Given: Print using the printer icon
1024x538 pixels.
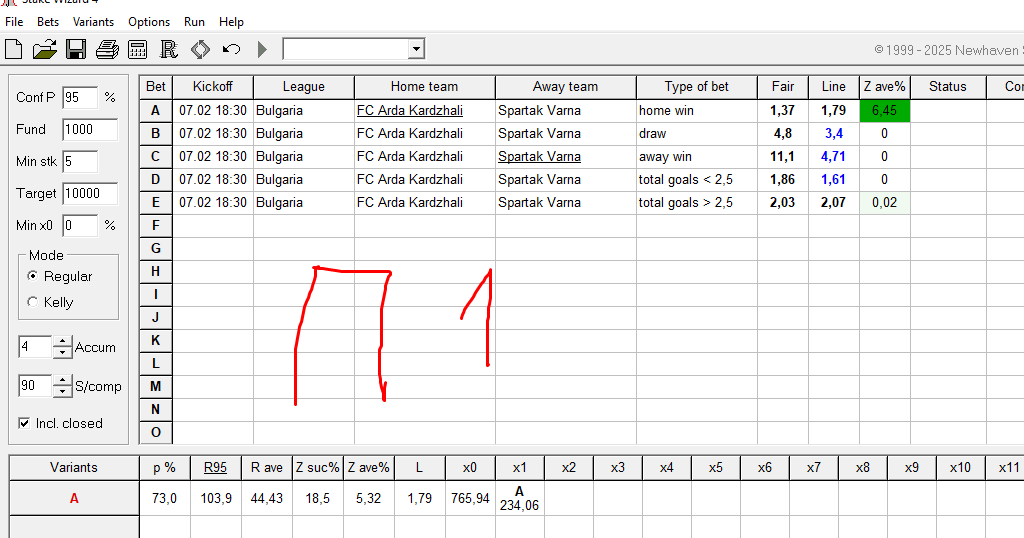Looking at the screenshot, I should [107, 49].
